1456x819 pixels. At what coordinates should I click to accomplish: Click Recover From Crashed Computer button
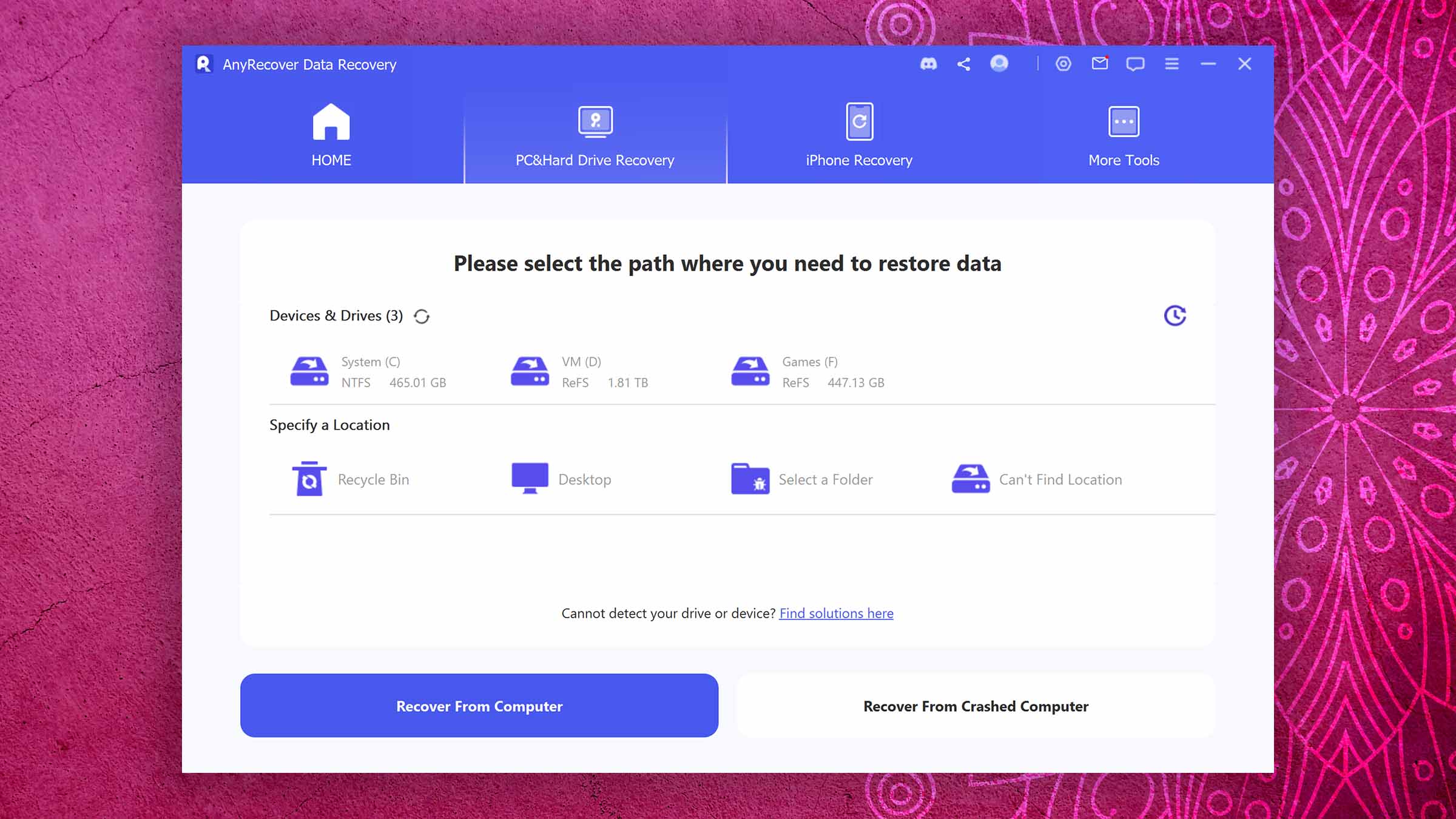[x=976, y=706]
